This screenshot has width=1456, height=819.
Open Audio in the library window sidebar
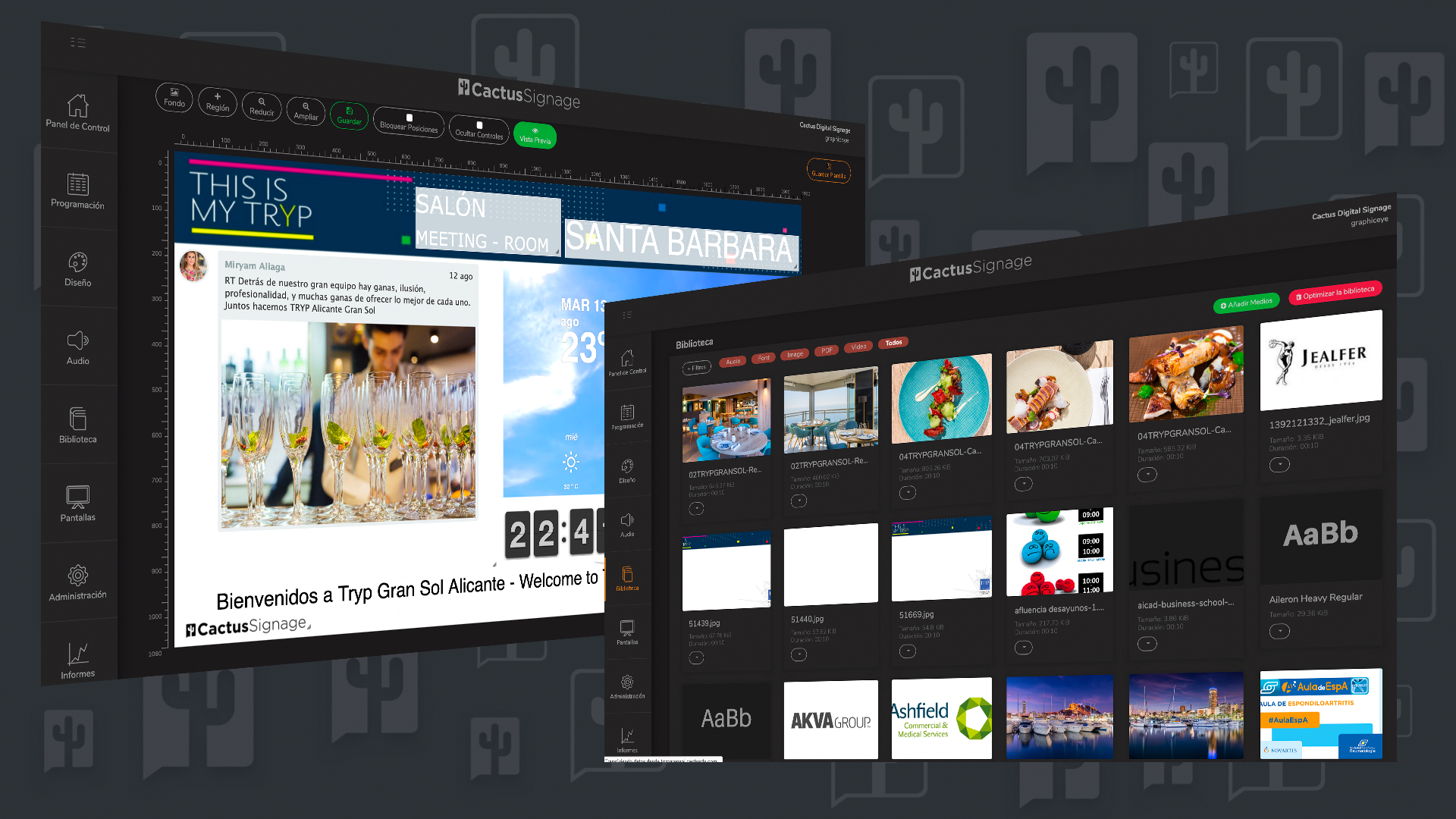point(627,525)
